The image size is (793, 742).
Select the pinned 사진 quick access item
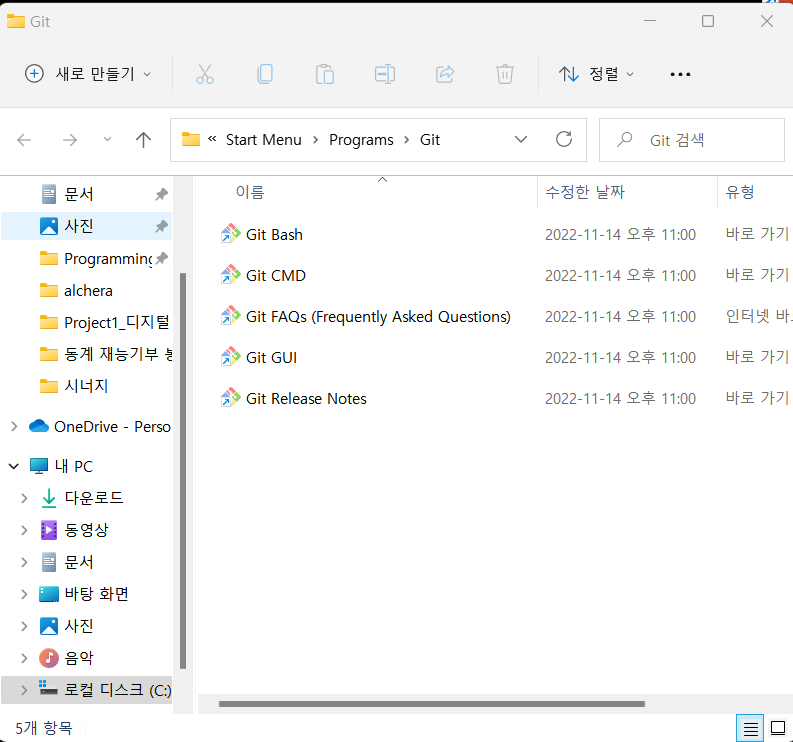coord(87,226)
